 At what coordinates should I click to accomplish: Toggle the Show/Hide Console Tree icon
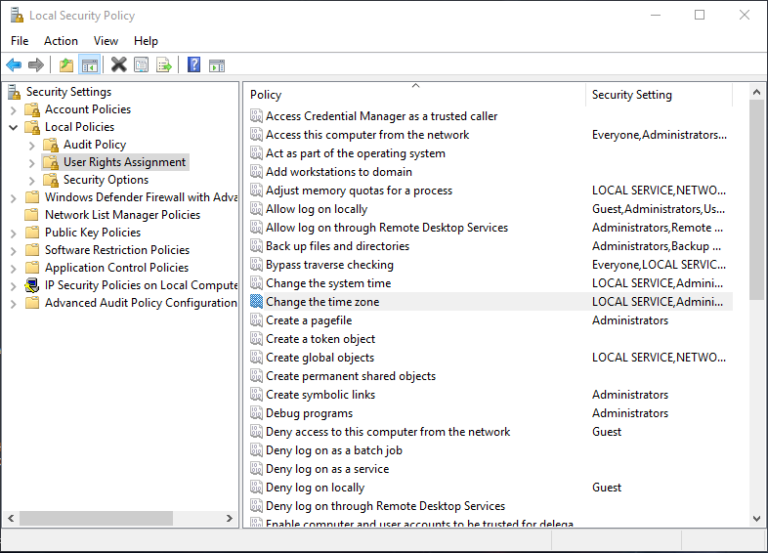pos(89,65)
